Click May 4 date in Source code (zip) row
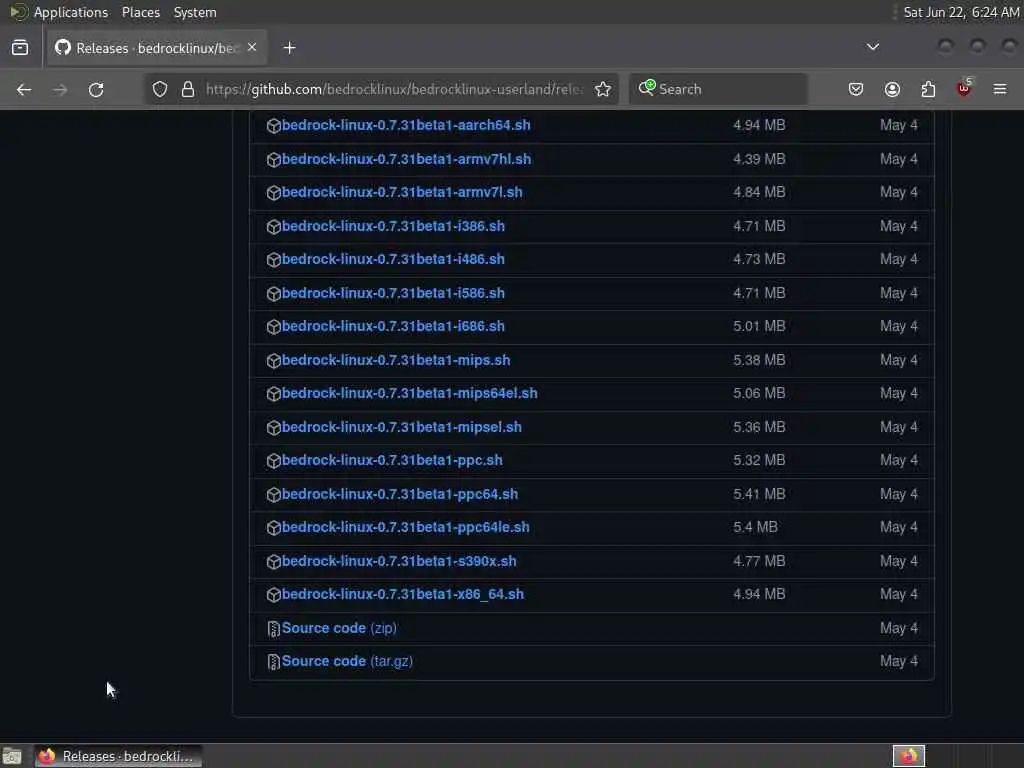 (899, 628)
